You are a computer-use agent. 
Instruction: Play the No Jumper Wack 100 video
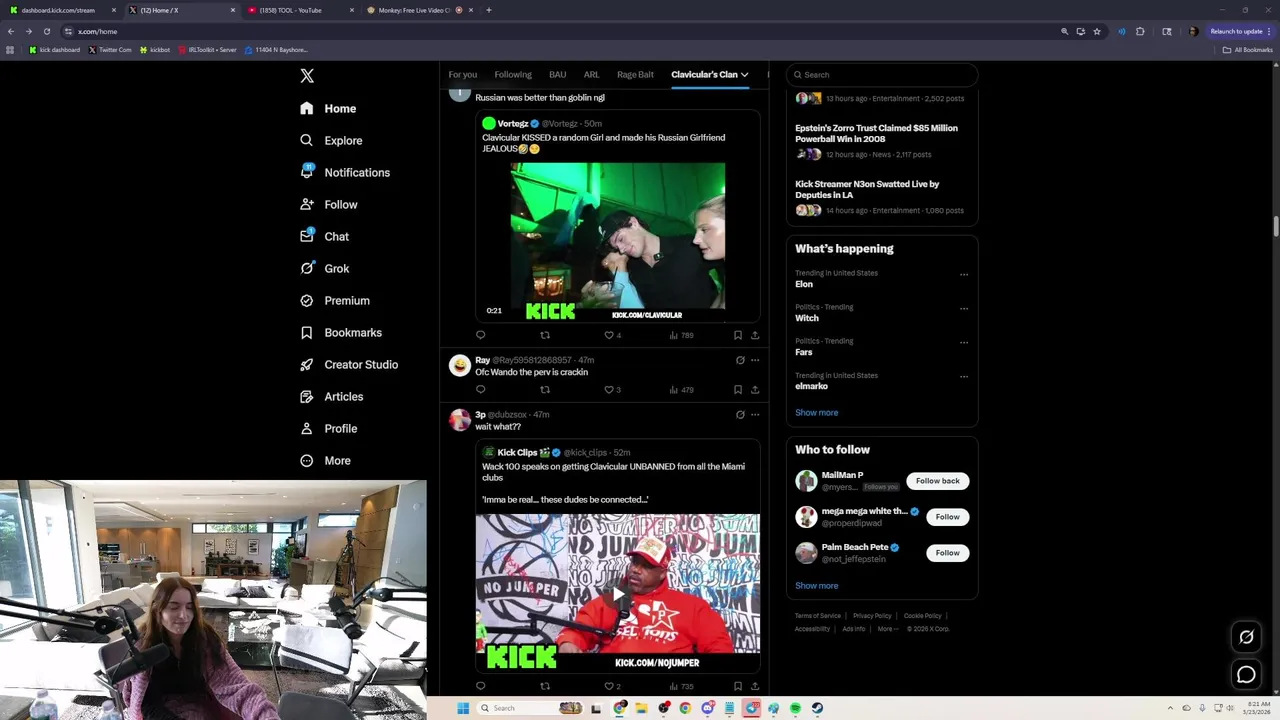[618, 592]
